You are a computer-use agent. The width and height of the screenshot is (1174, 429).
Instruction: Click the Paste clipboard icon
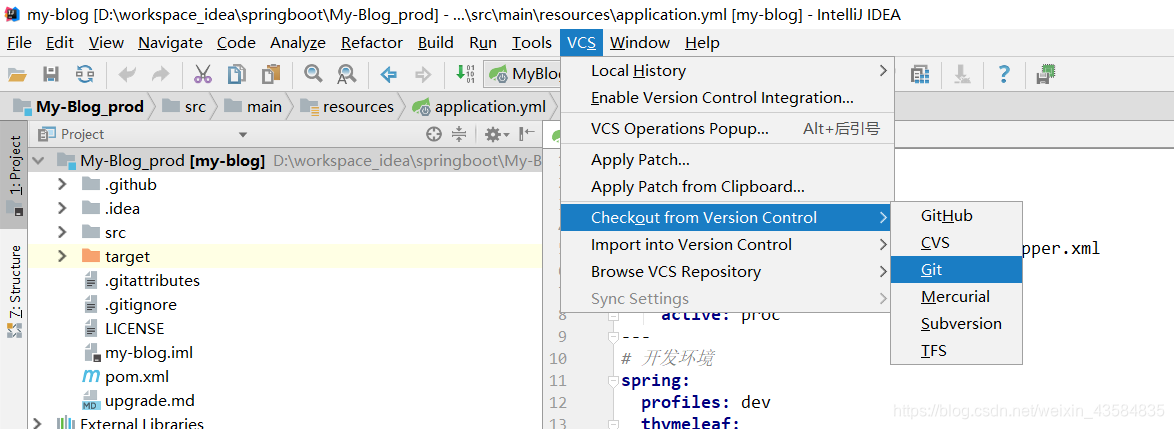click(x=270, y=74)
